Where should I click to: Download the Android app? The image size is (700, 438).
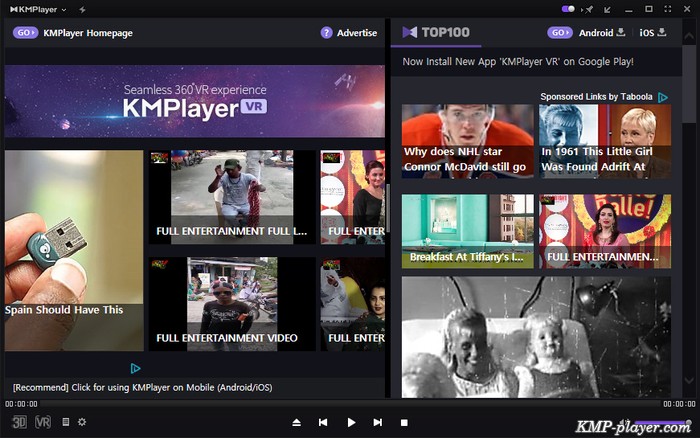(602, 33)
